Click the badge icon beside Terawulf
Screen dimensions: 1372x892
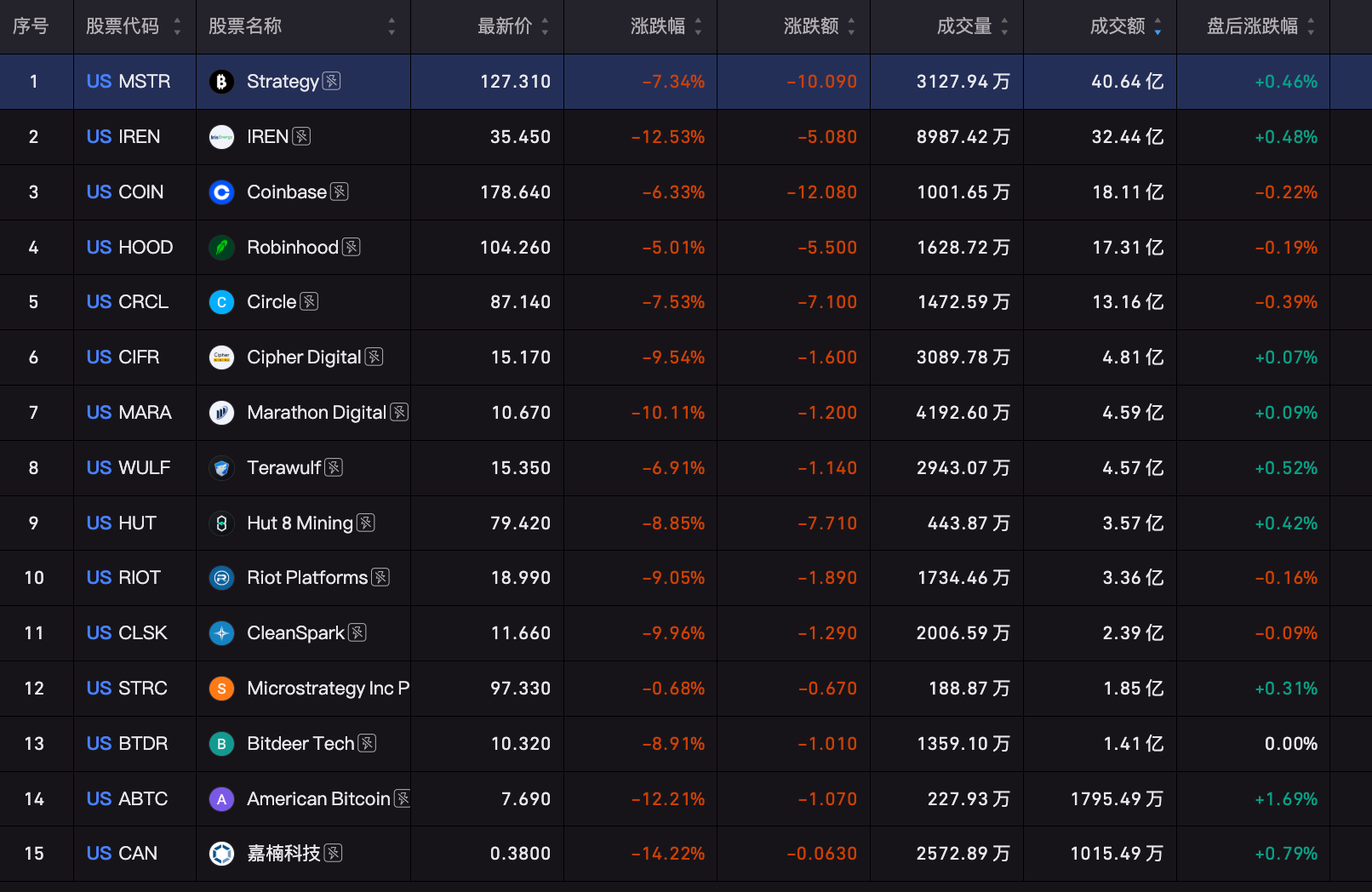click(x=334, y=467)
